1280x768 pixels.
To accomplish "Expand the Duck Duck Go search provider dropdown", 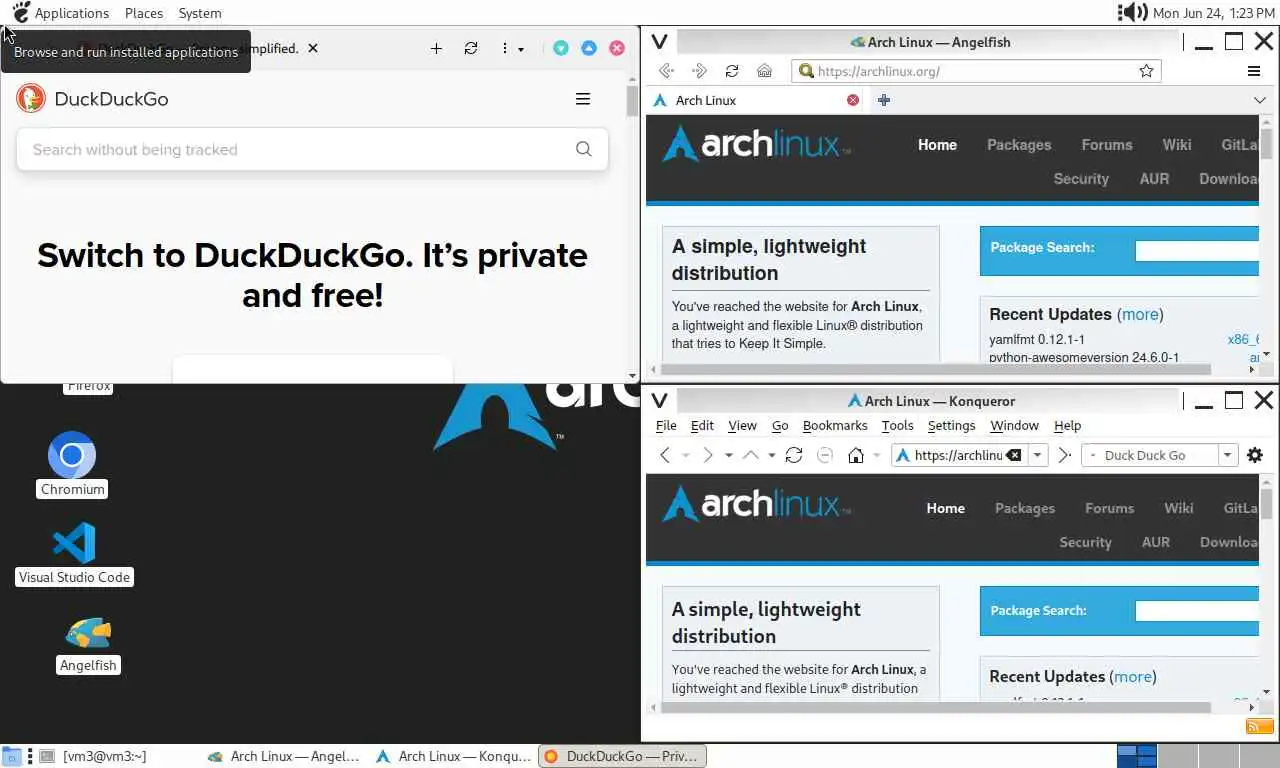I will tap(1227, 455).
